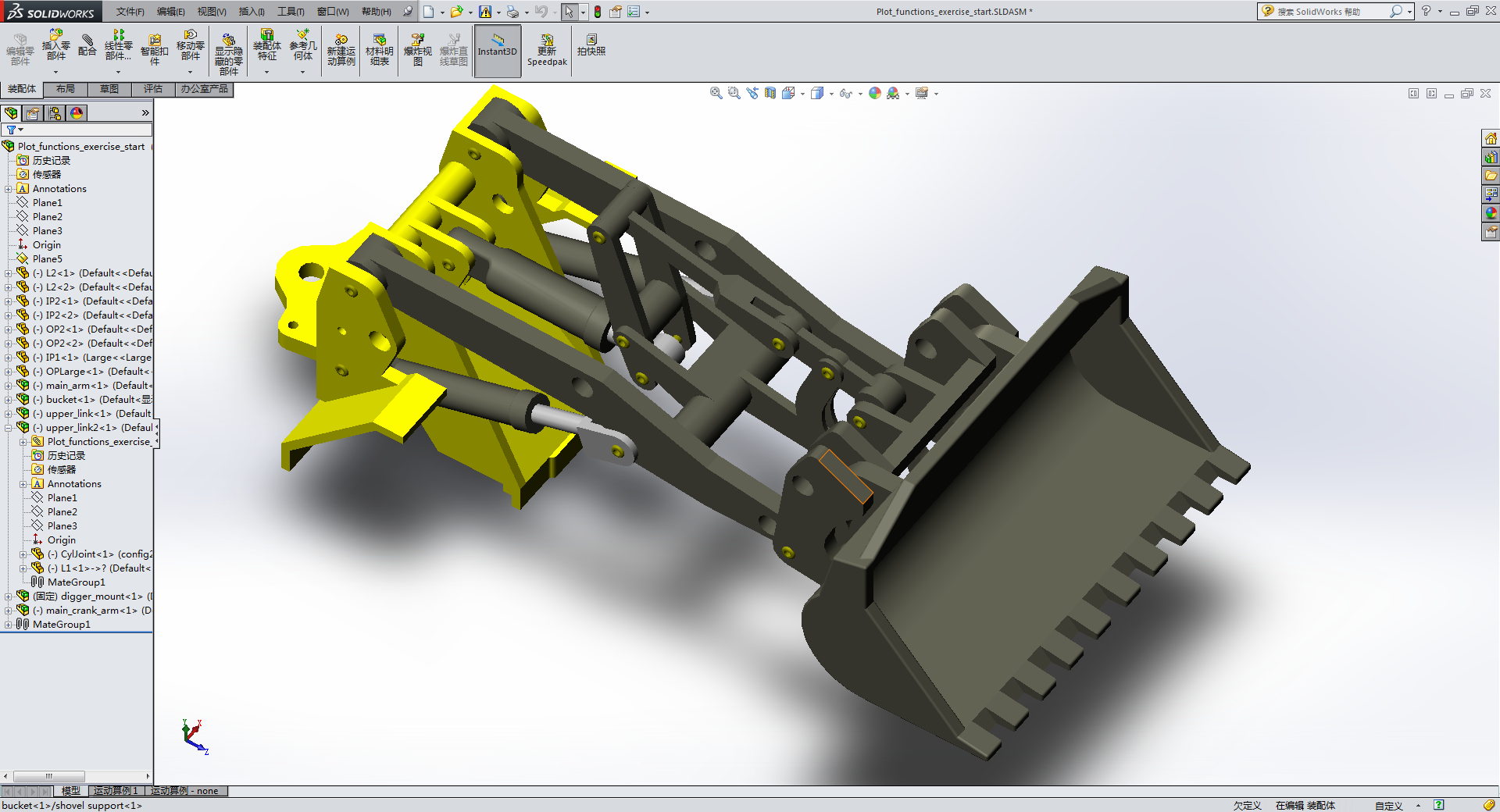Click the Zoom to Fit magnifier icon

click(716, 94)
